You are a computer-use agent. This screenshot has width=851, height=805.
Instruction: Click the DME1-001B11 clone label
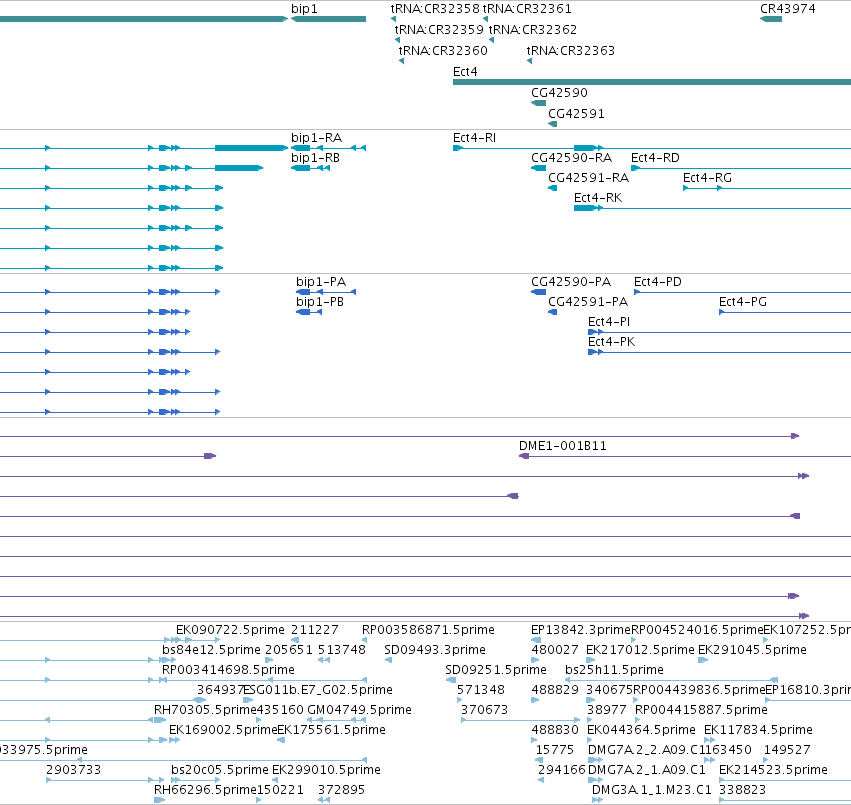(563, 446)
